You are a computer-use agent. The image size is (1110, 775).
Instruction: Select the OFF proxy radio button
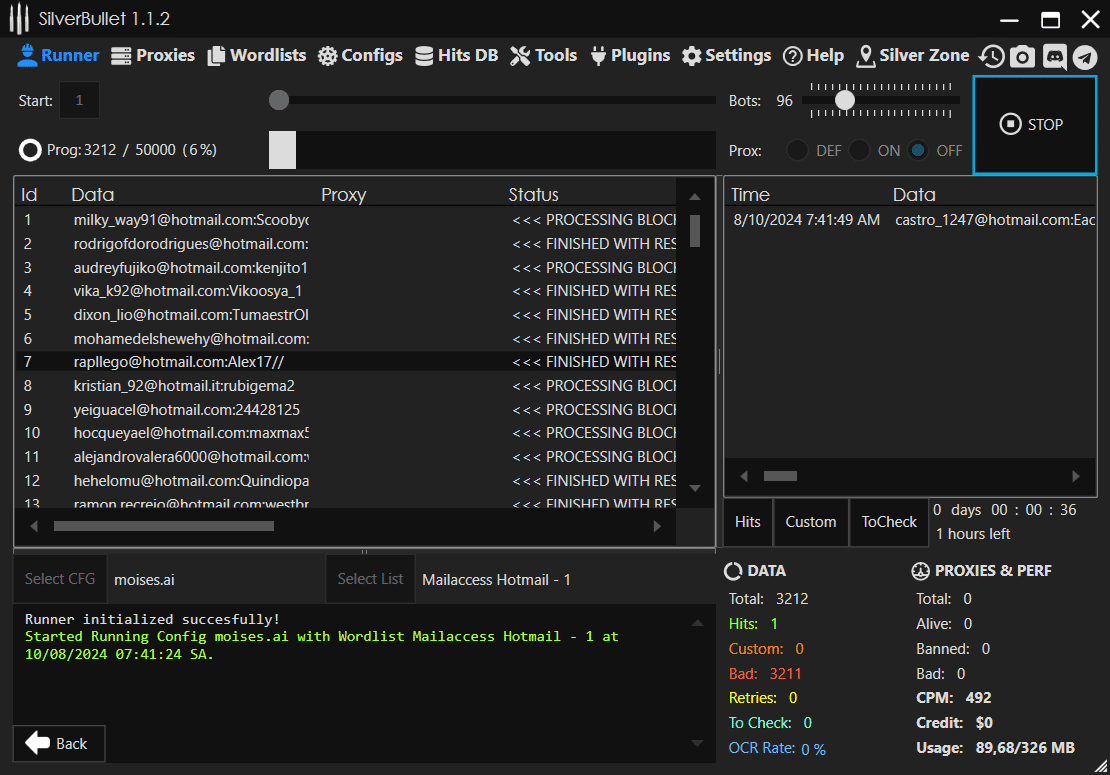click(x=919, y=150)
